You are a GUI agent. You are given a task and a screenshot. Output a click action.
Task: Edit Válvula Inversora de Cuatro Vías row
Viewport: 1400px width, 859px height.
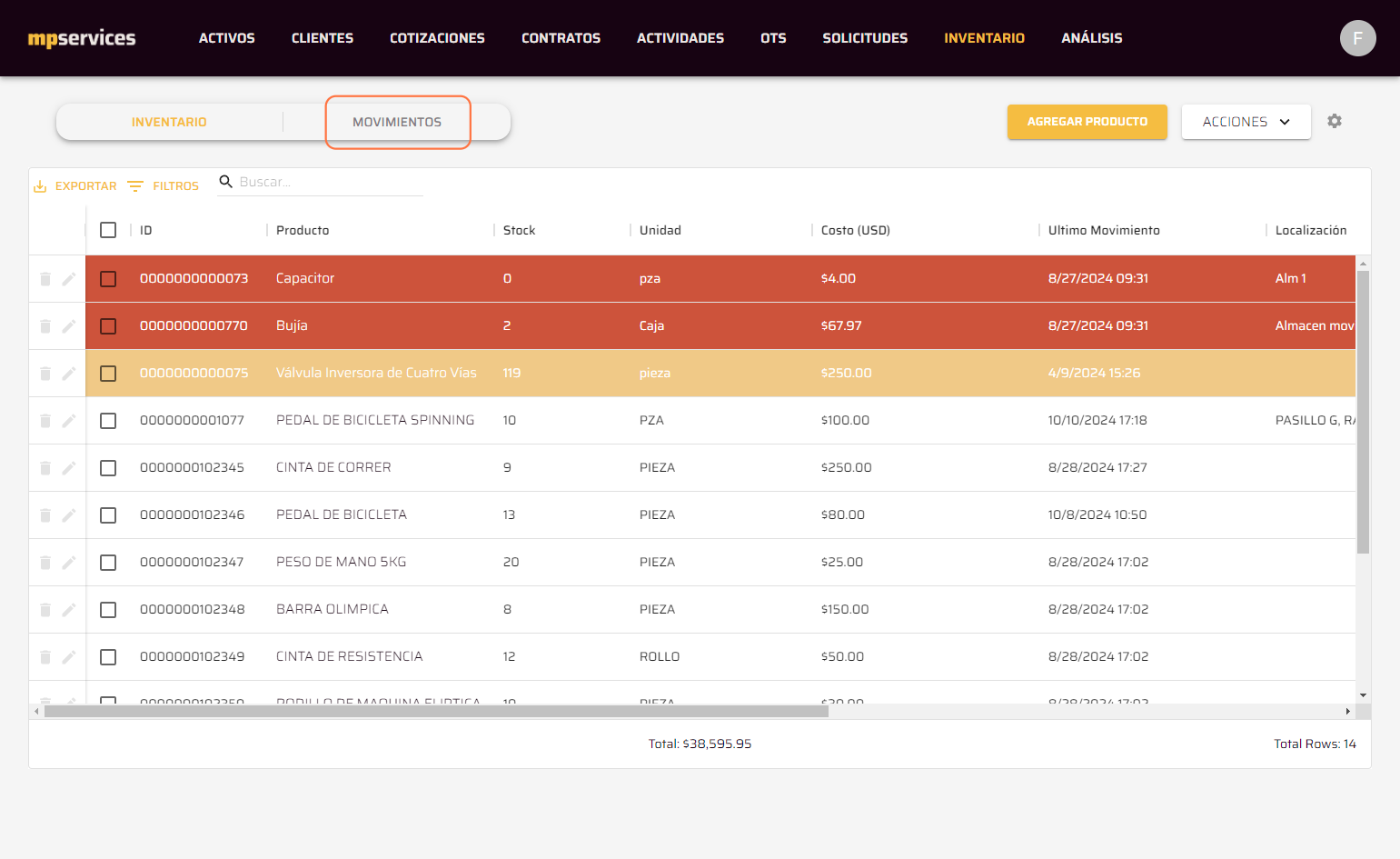69,374
